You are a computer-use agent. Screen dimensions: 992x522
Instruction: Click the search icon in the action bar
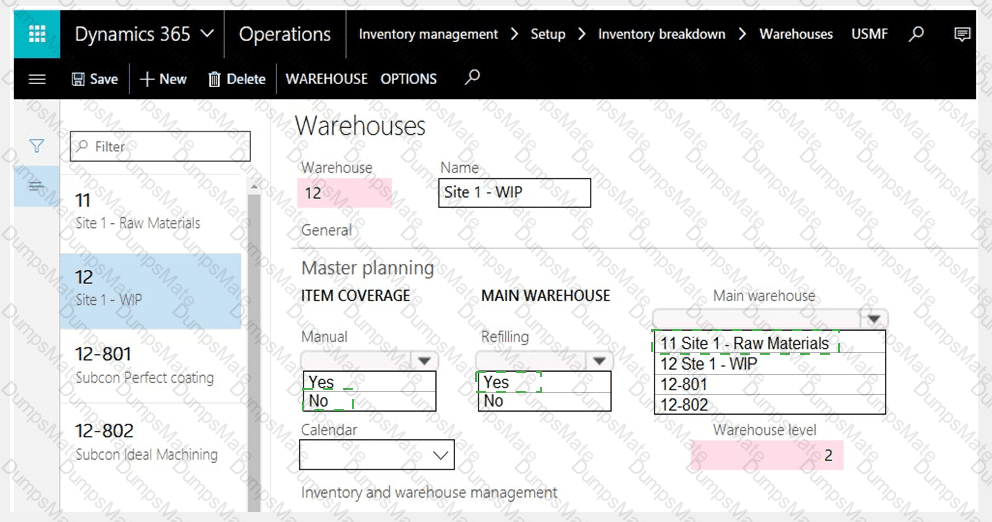pos(473,77)
